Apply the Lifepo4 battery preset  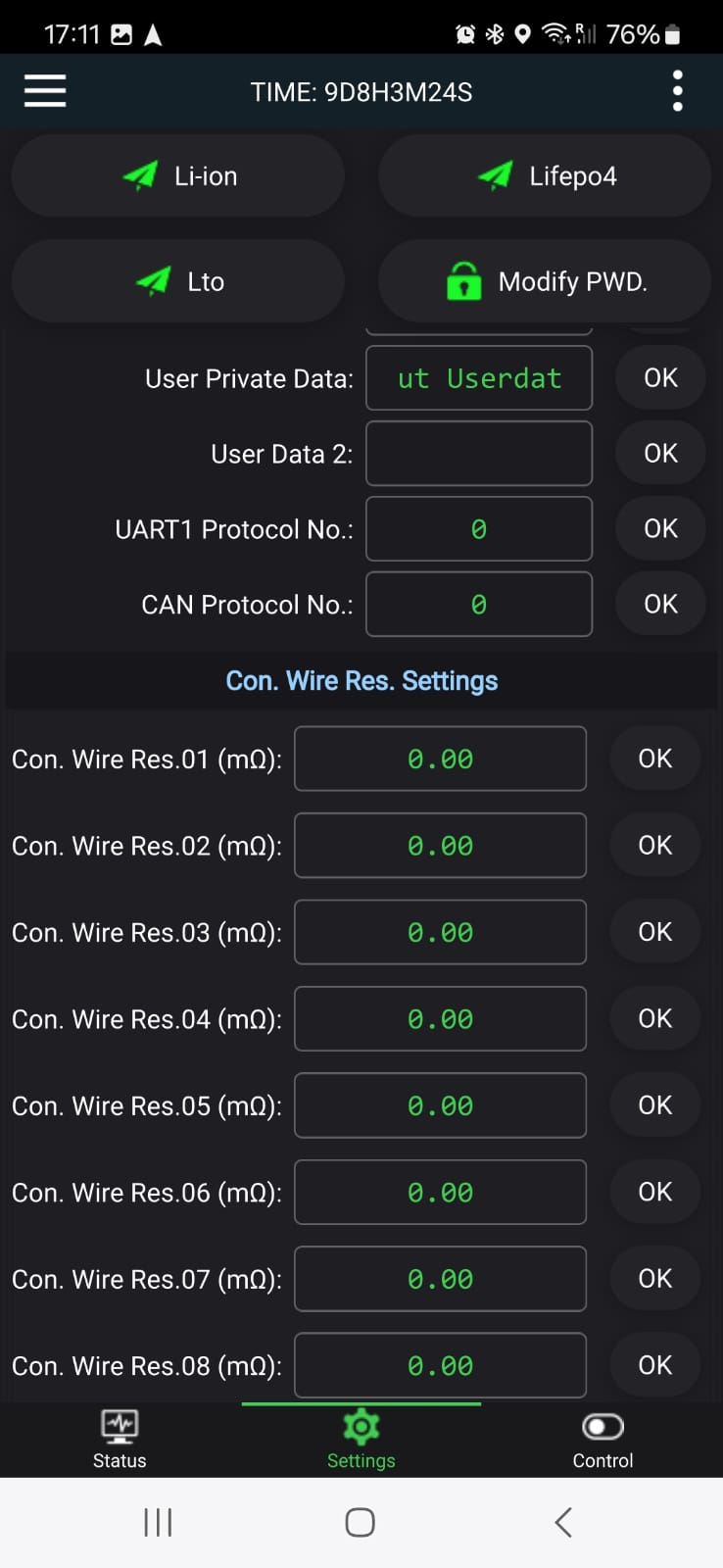tap(545, 176)
